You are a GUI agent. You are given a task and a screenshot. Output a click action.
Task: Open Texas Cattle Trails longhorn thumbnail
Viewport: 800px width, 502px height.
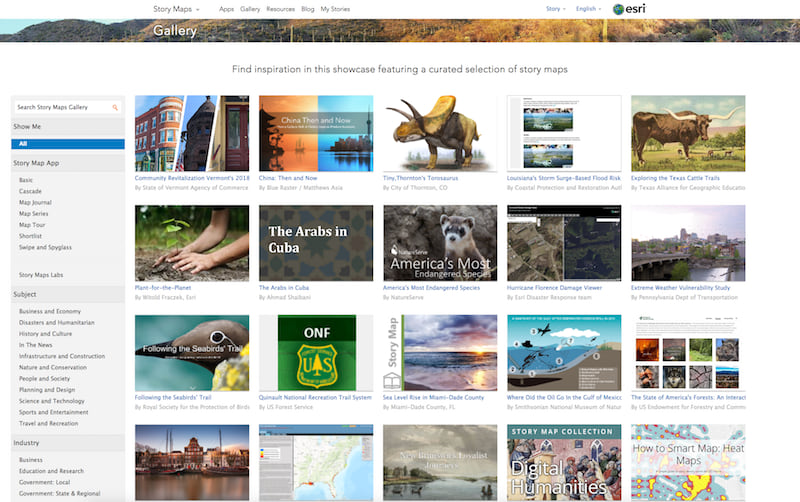(688, 133)
